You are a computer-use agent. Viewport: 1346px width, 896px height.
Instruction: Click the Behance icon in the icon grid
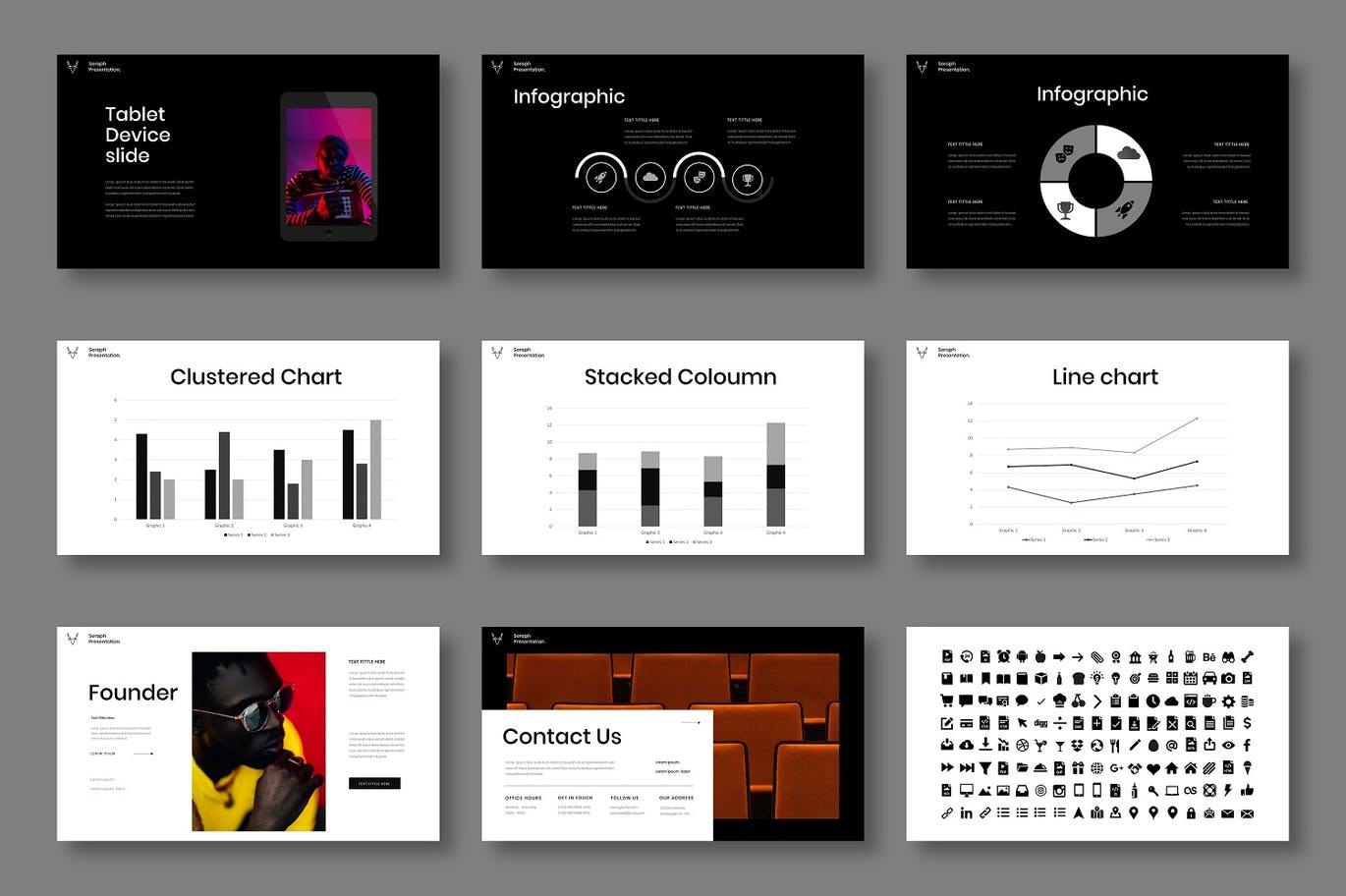coord(1209,656)
